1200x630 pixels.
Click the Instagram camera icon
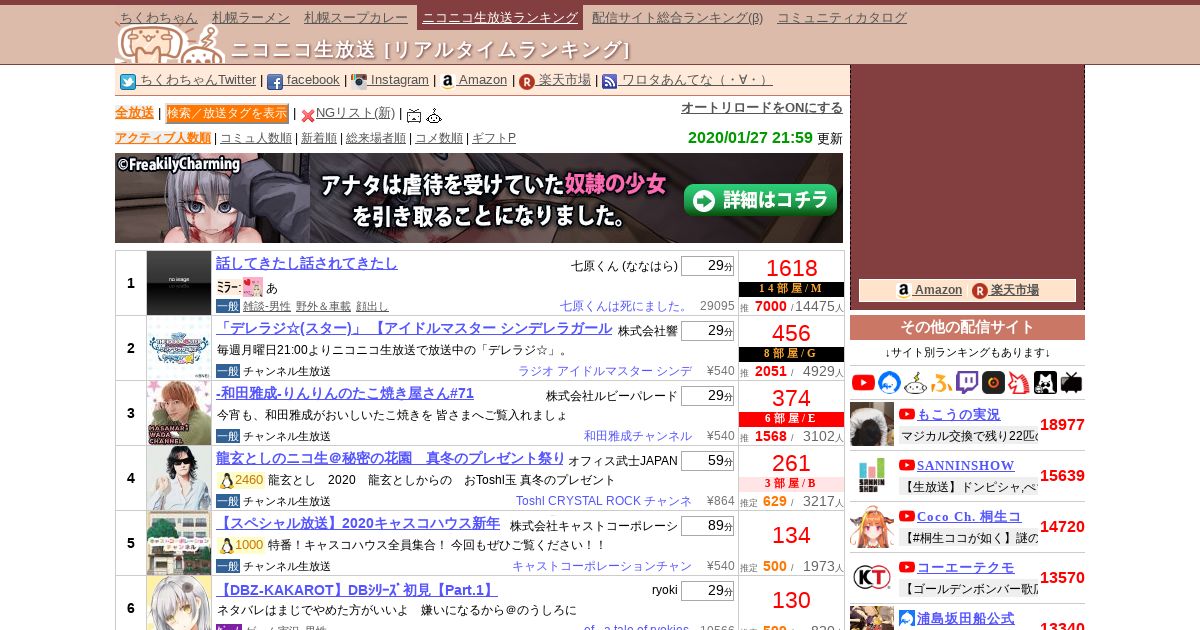pyautogui.click(x=359, y=82)
